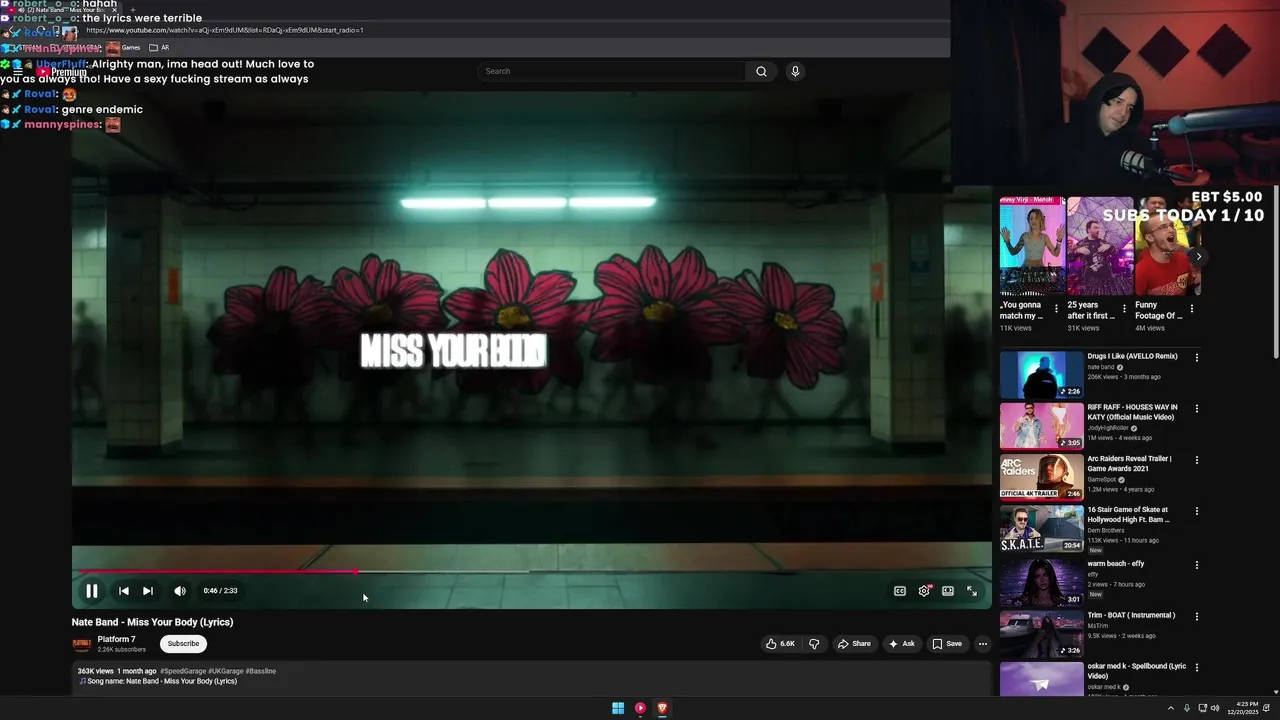Open the player settings gear
Viewport: 1280px width, 720px height.
pos(924,591)
